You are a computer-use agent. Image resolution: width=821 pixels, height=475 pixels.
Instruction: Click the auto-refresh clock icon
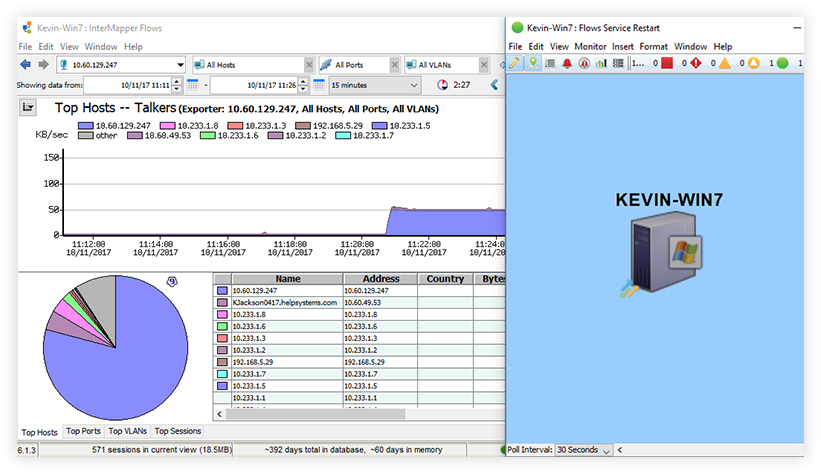[442, 85]
